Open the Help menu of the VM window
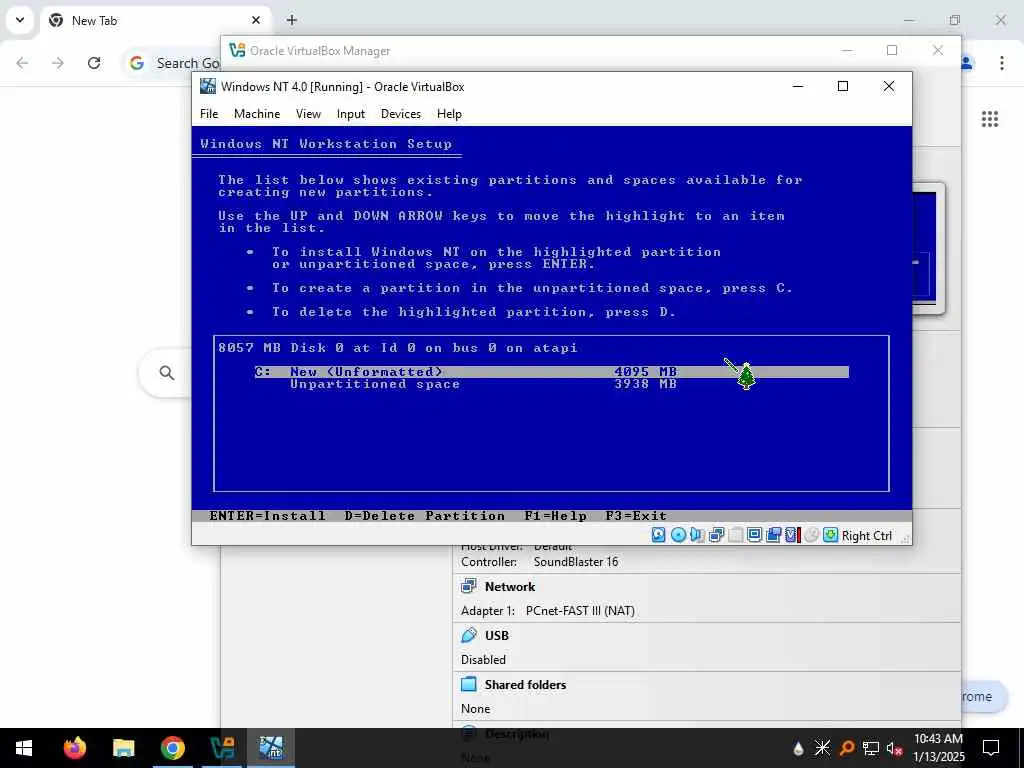 click(449, 114)
